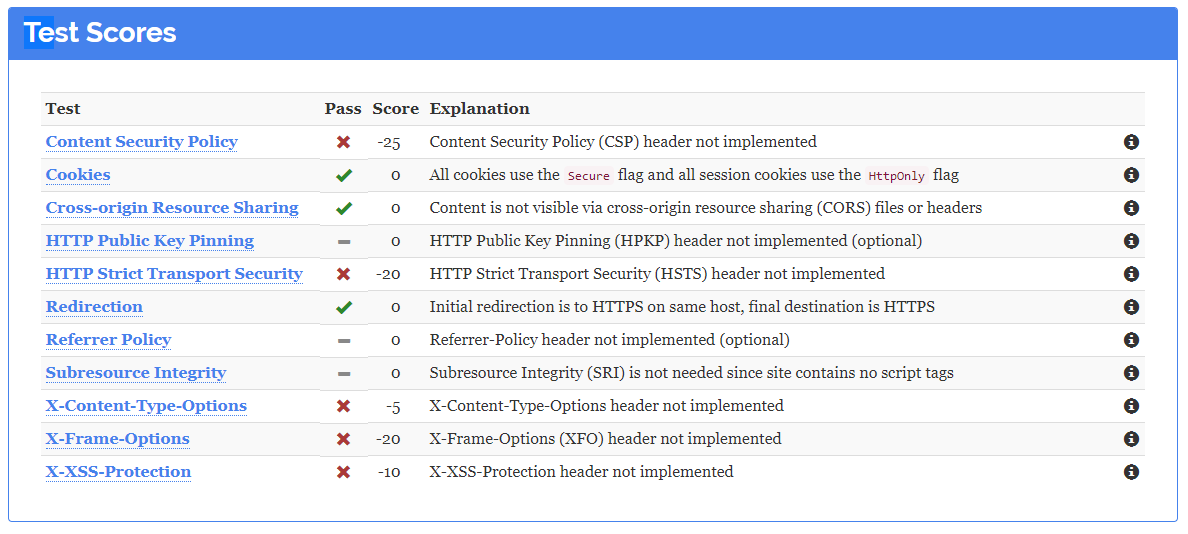Image resolution: width=1188 pixels, height=534 pixels.
Task: Click the Test Scores panel heading
Action: pos(100,33)
